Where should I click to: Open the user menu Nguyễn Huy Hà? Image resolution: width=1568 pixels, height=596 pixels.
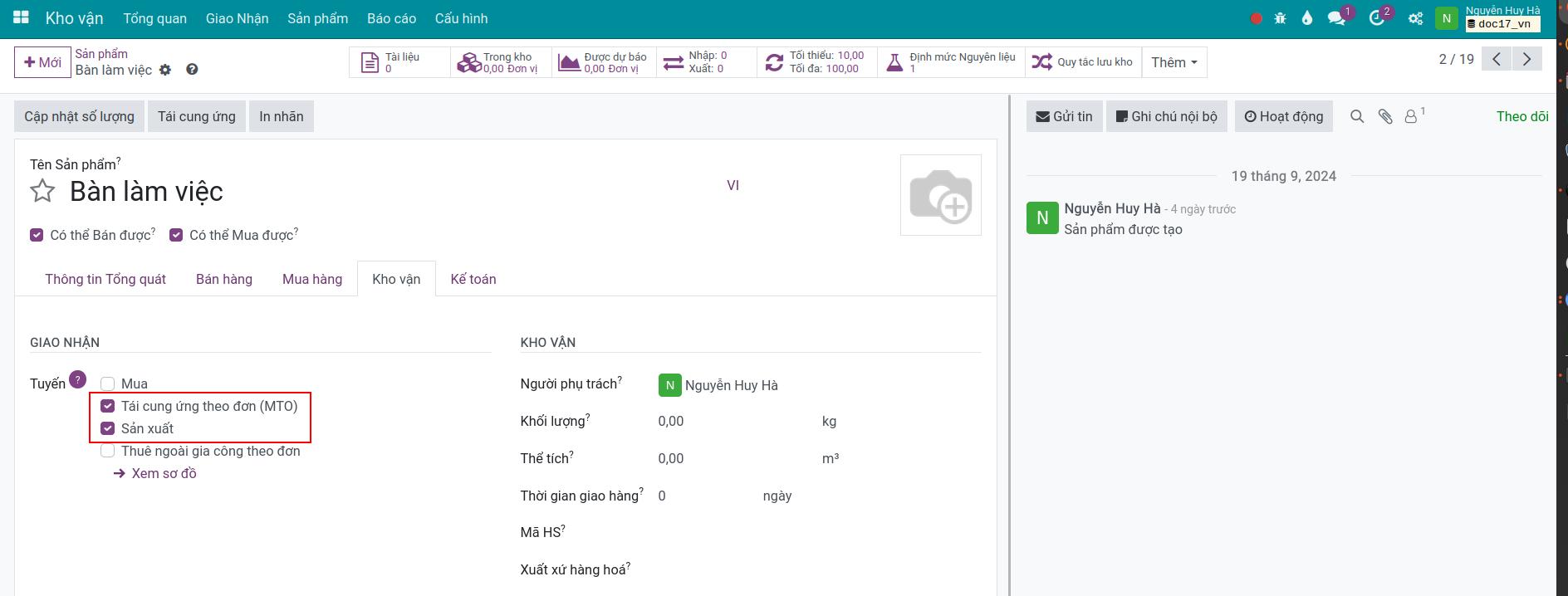[1487, 18]
